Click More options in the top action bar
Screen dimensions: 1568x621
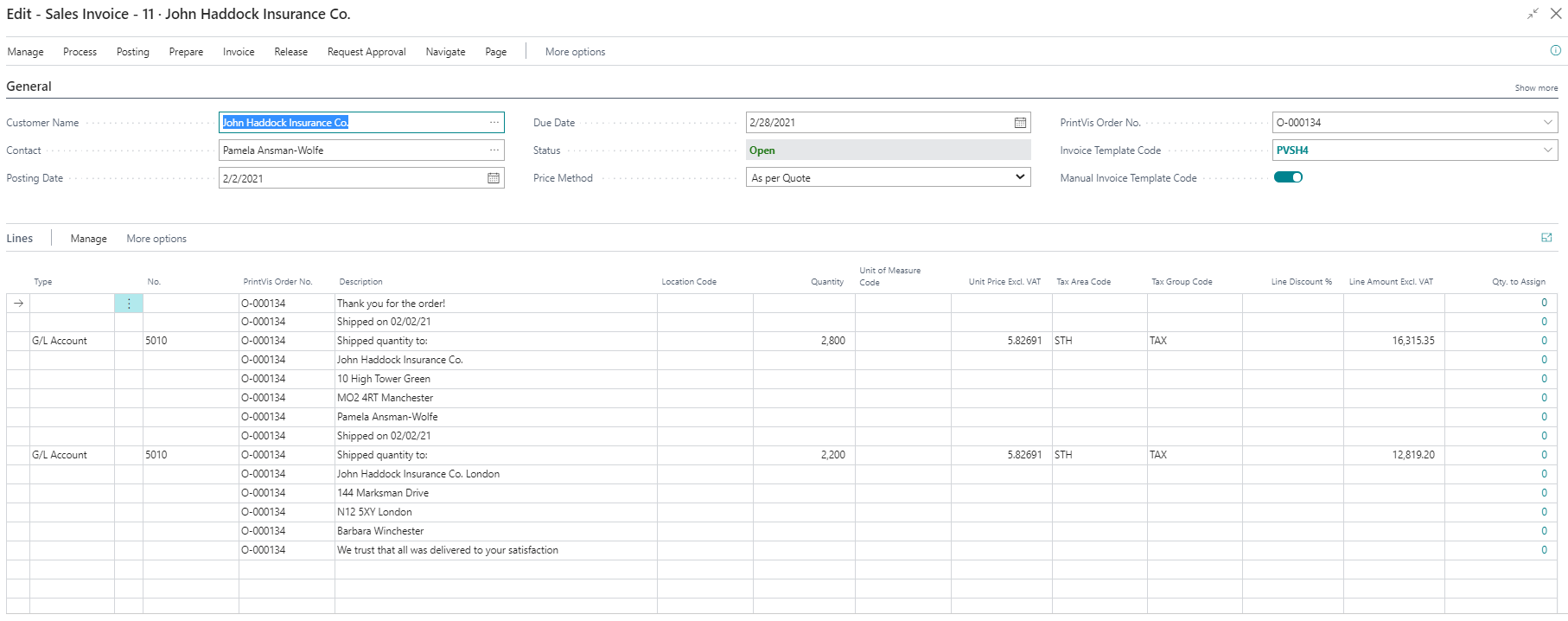575,52
